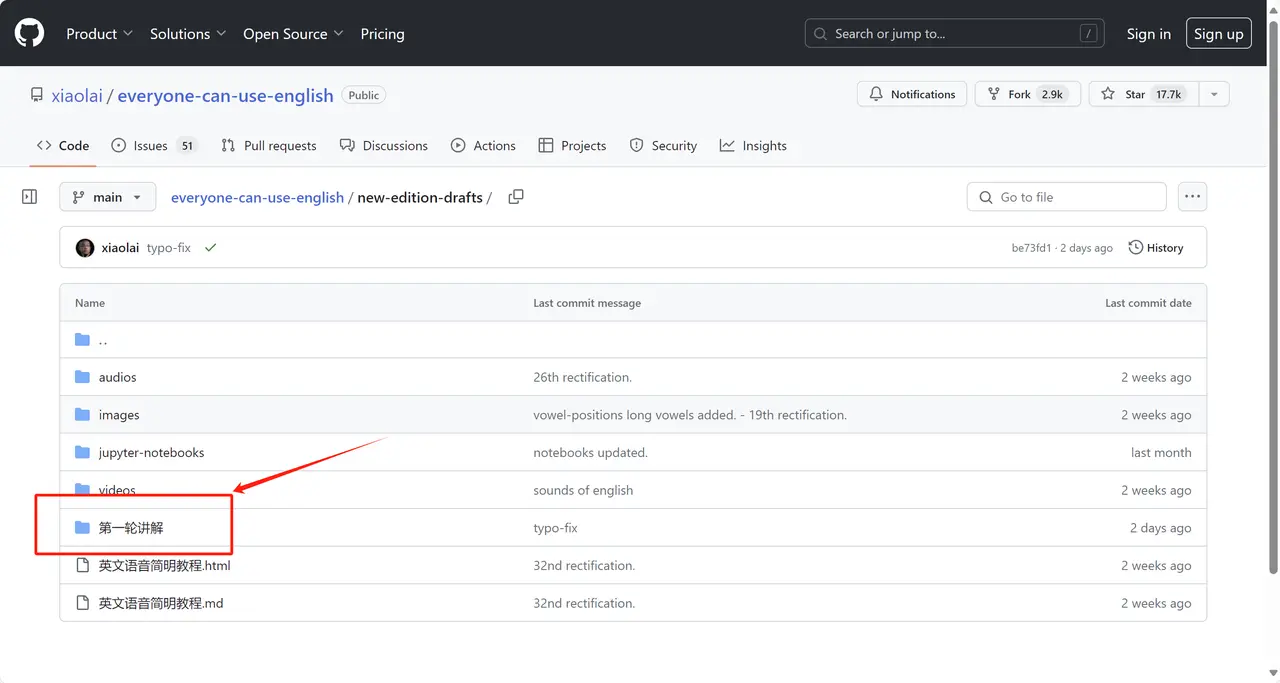Click xiaolai's avatar in commit bar
Viewport: 1280px width, 683px height.
pos(85,248)
